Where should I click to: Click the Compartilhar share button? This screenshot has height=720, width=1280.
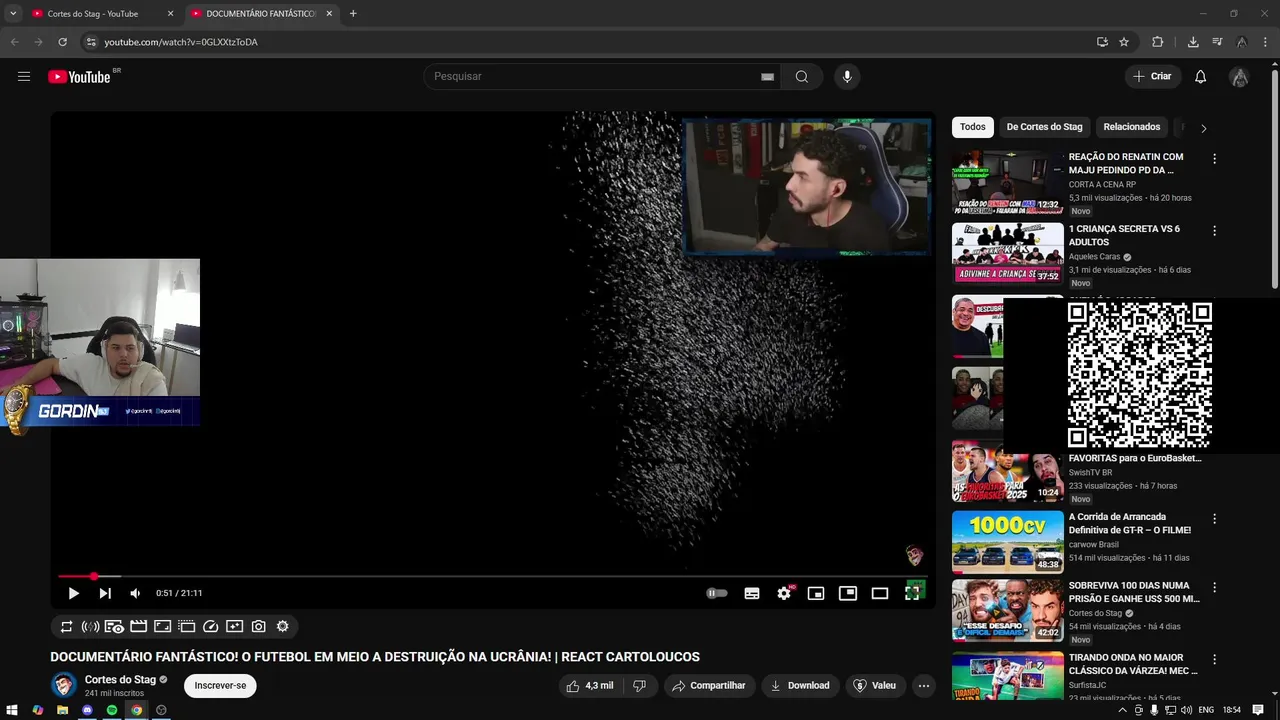click(x=709, y=686)
